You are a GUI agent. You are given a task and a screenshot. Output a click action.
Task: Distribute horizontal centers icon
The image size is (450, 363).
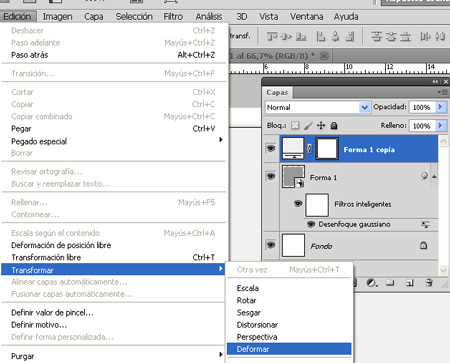coord(440,36)
